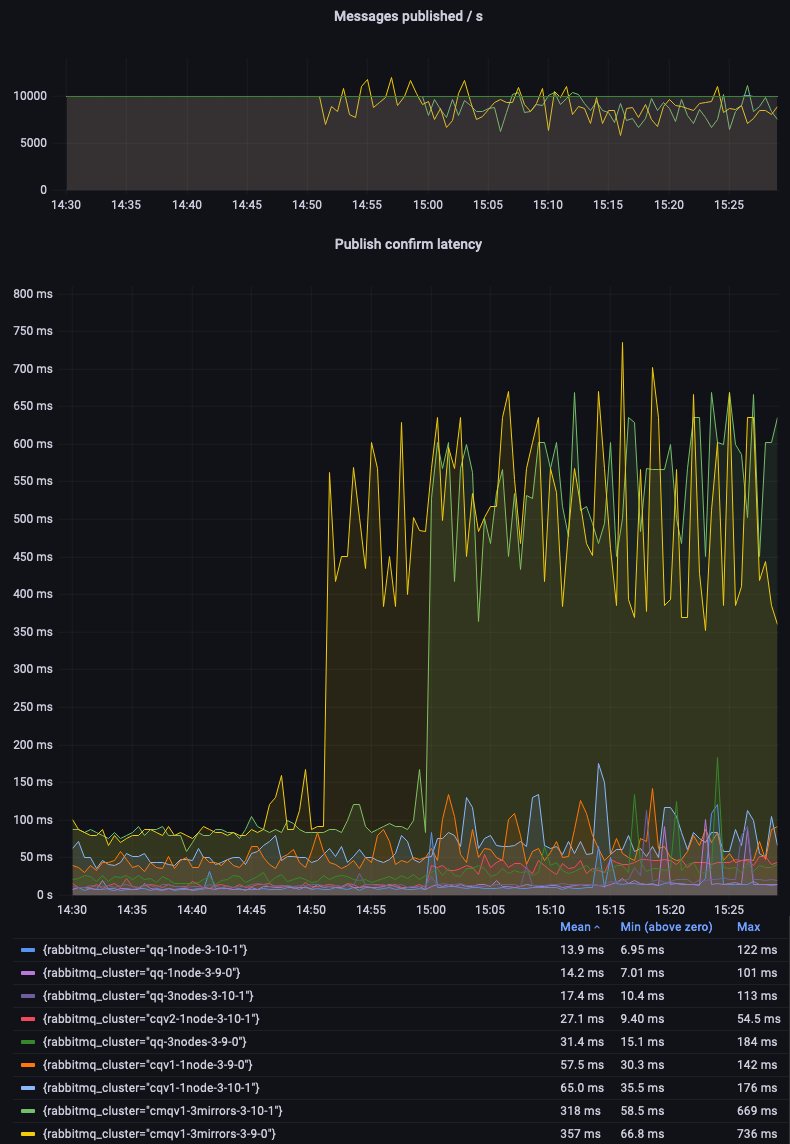Toggle the qq-1node-3-9-0 series name in legend

141,972
